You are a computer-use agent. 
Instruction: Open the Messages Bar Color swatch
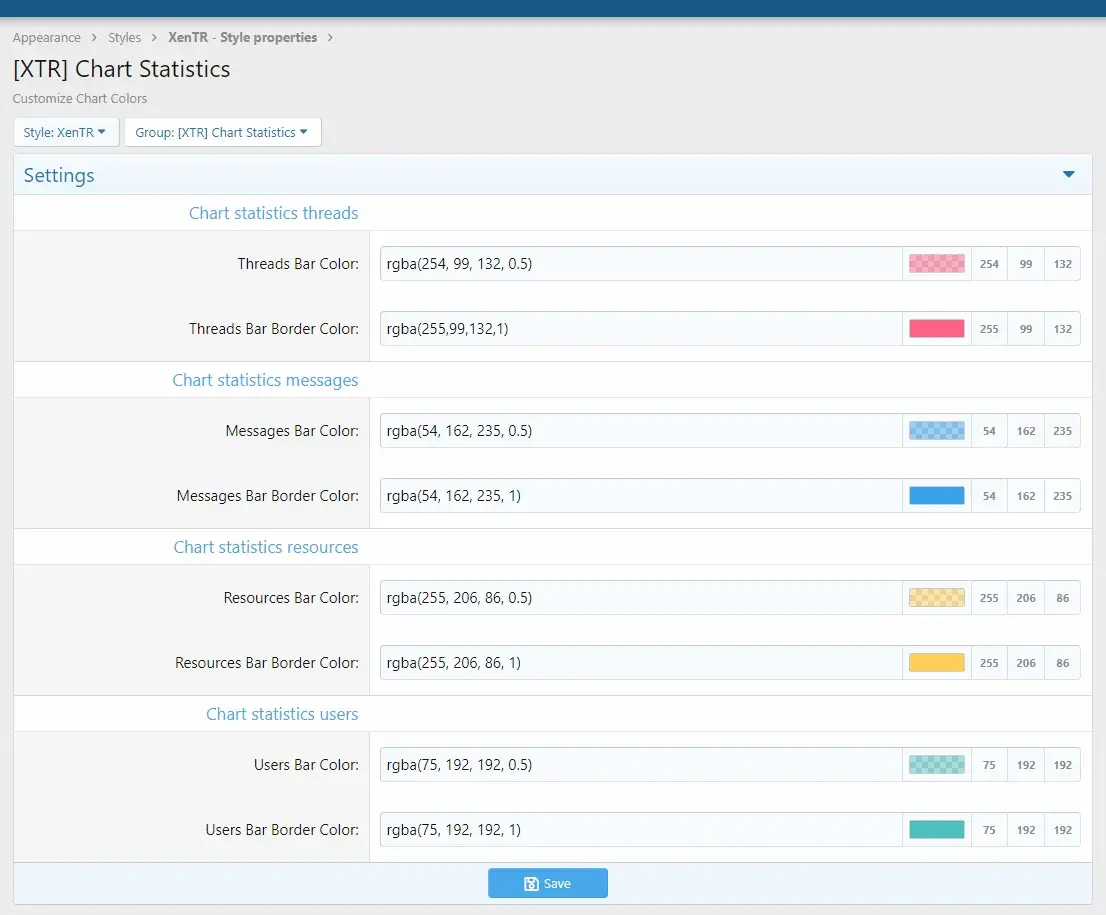tap(936, 431)
